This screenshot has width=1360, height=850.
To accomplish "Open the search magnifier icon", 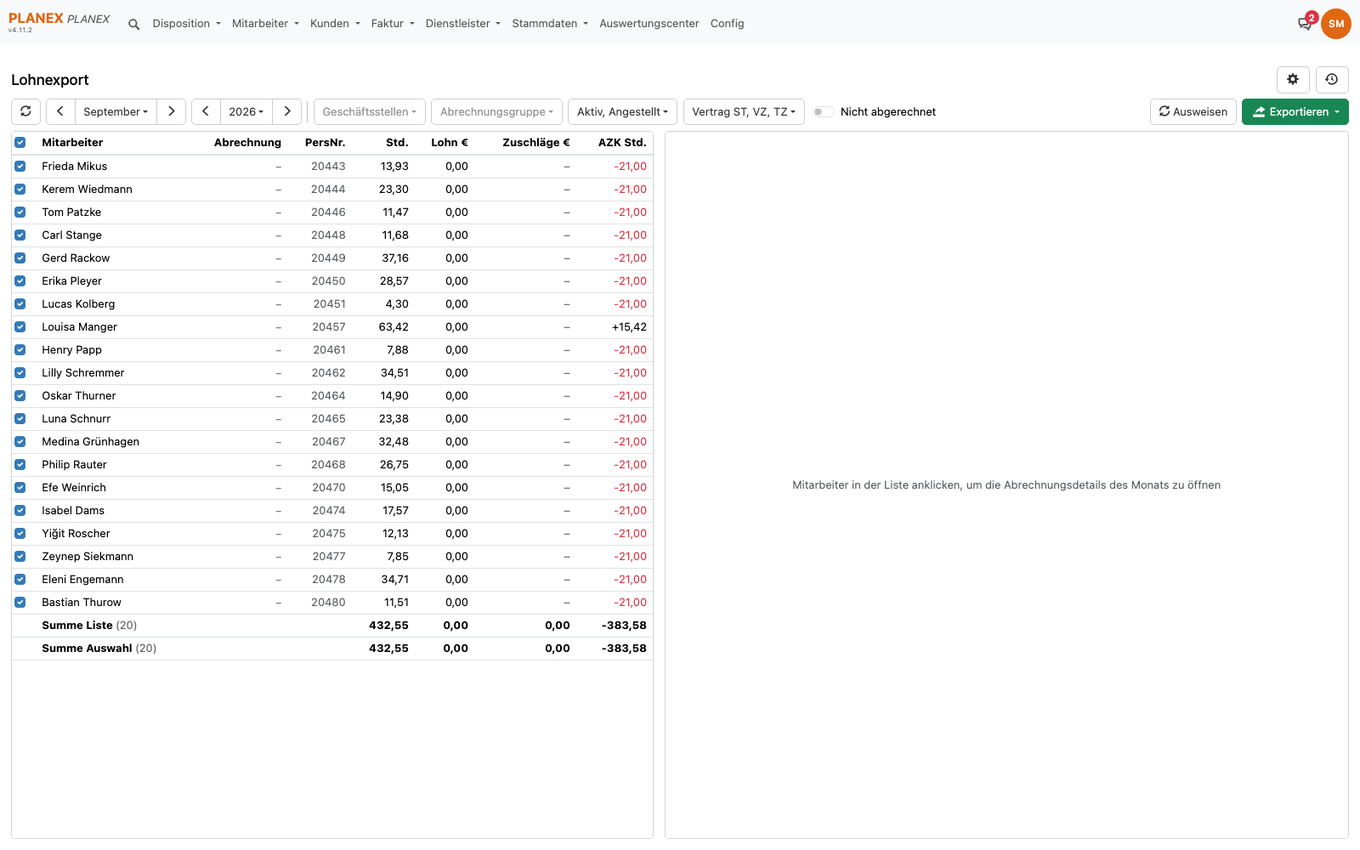I will [134, 24].
